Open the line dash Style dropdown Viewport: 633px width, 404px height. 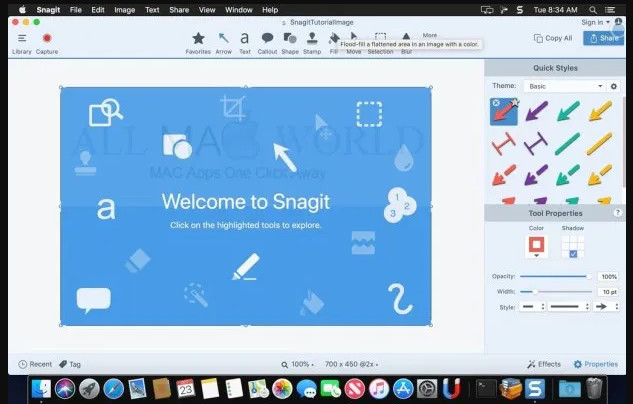coord(569,307)
